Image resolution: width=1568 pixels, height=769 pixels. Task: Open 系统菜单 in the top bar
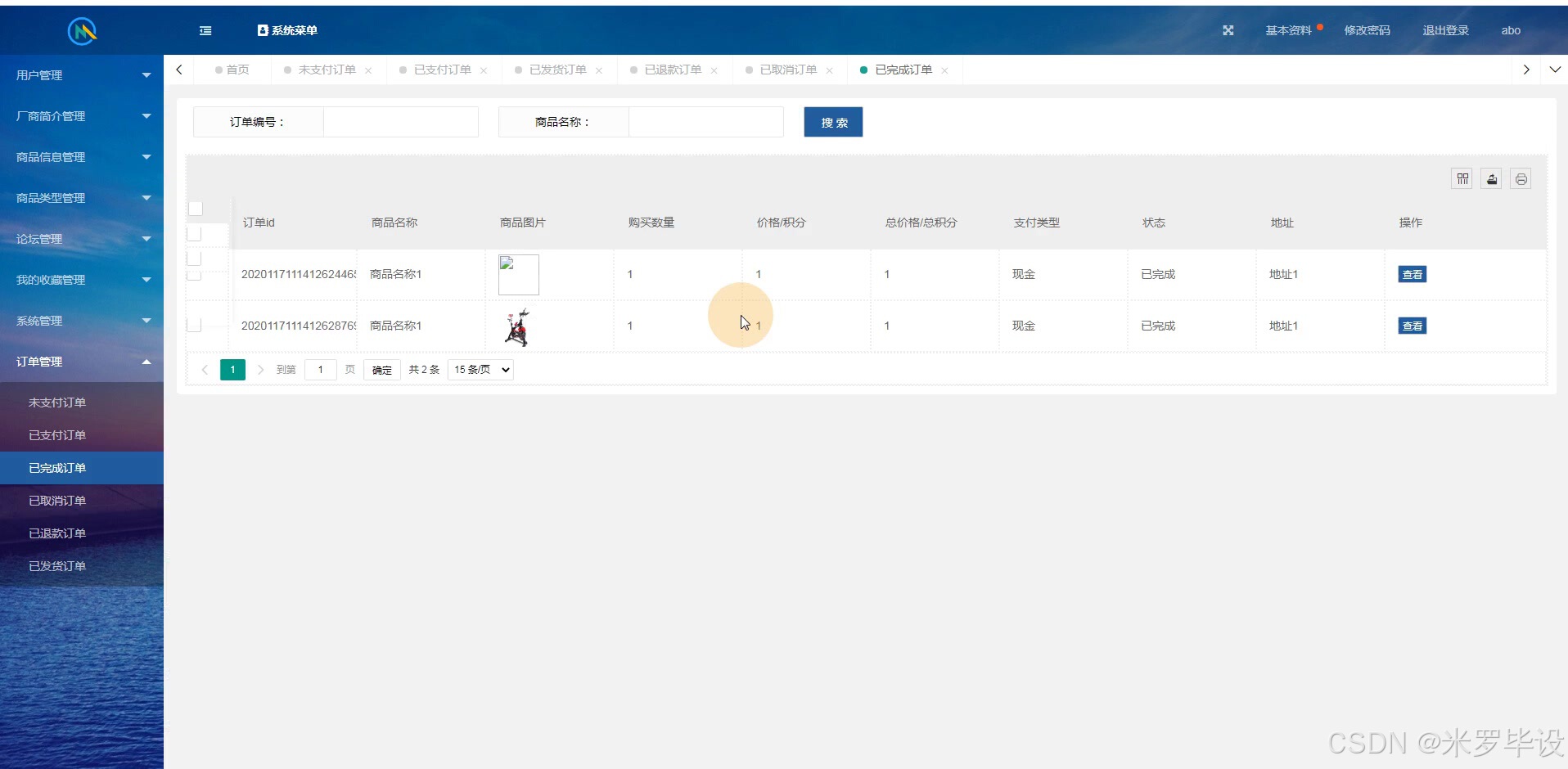287,30
